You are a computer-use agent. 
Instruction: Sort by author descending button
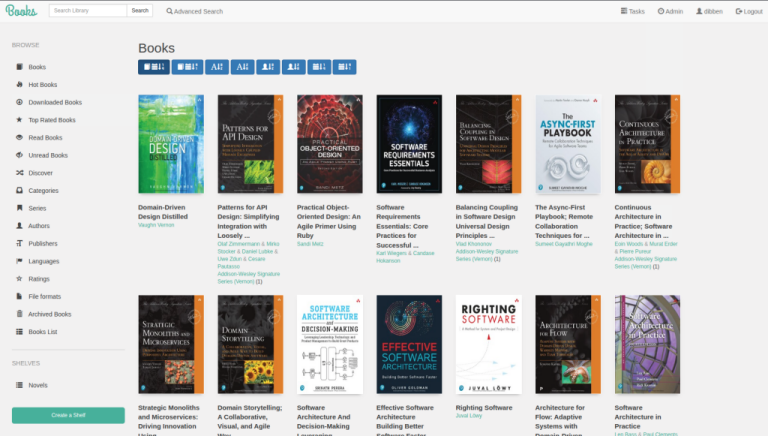pyautogui.click(x=293, y=67)
